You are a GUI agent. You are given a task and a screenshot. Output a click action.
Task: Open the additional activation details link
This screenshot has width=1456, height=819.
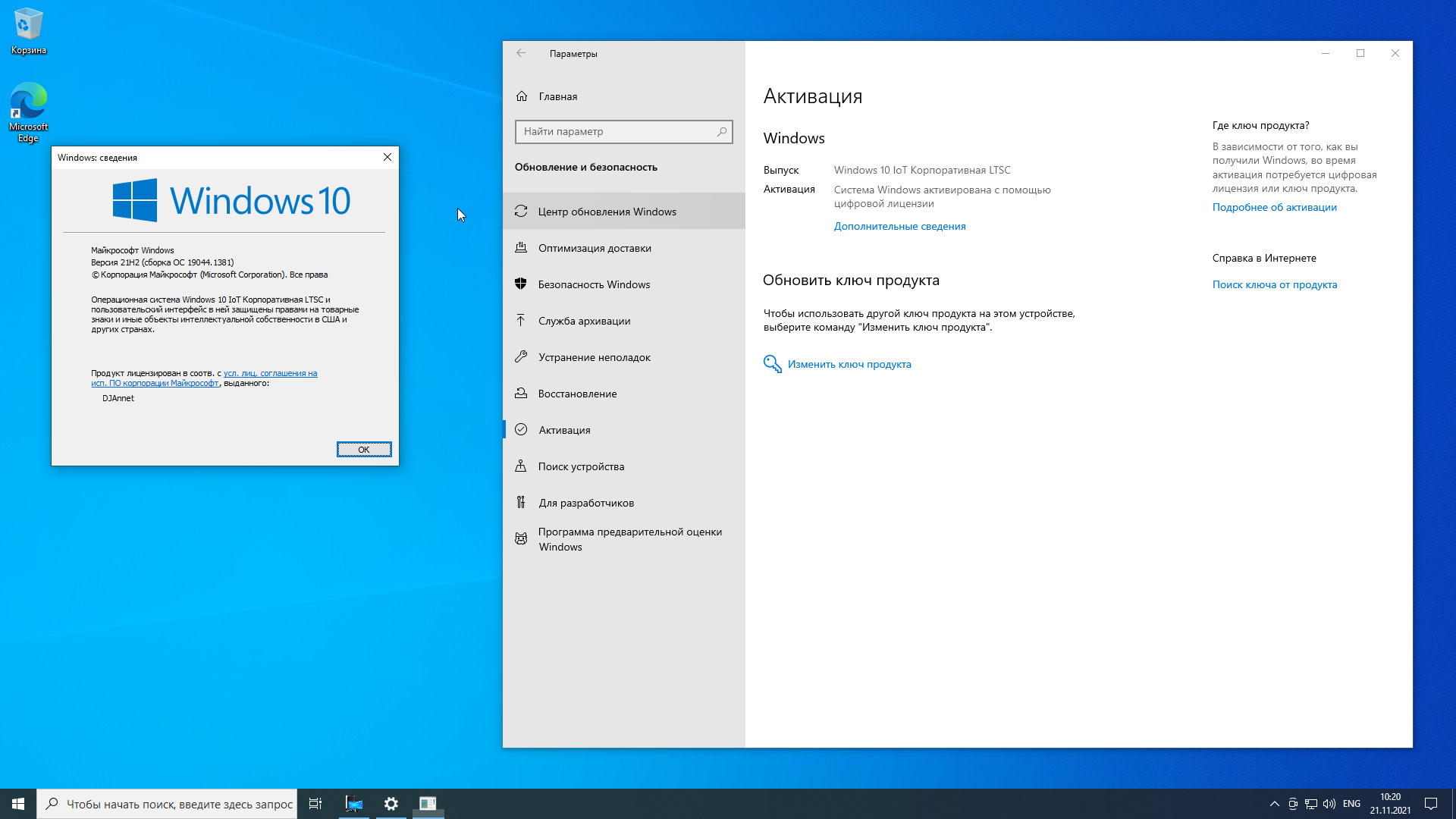pos(899,226)
